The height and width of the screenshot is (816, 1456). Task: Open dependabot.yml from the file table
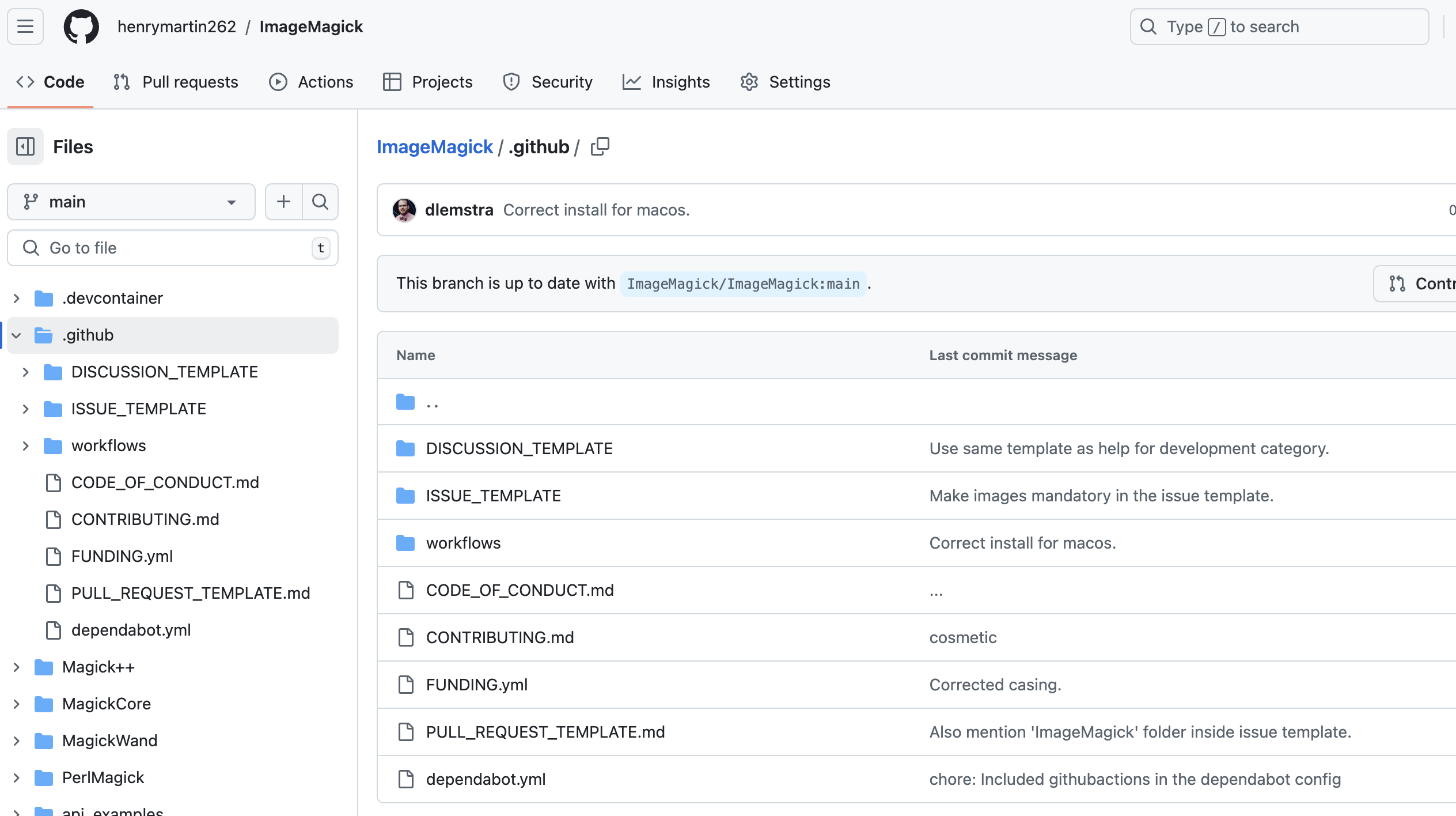tap(486, 779)
